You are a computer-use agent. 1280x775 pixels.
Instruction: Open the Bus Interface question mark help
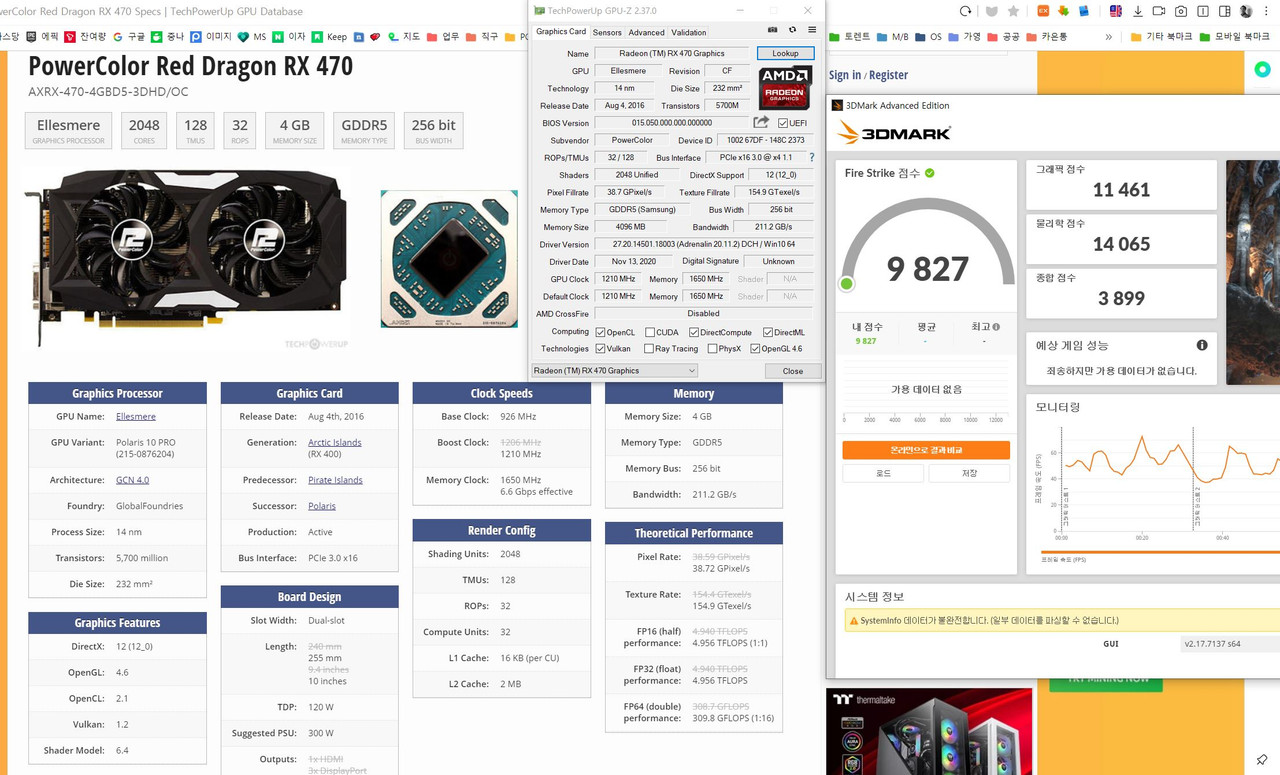point(811,158)
